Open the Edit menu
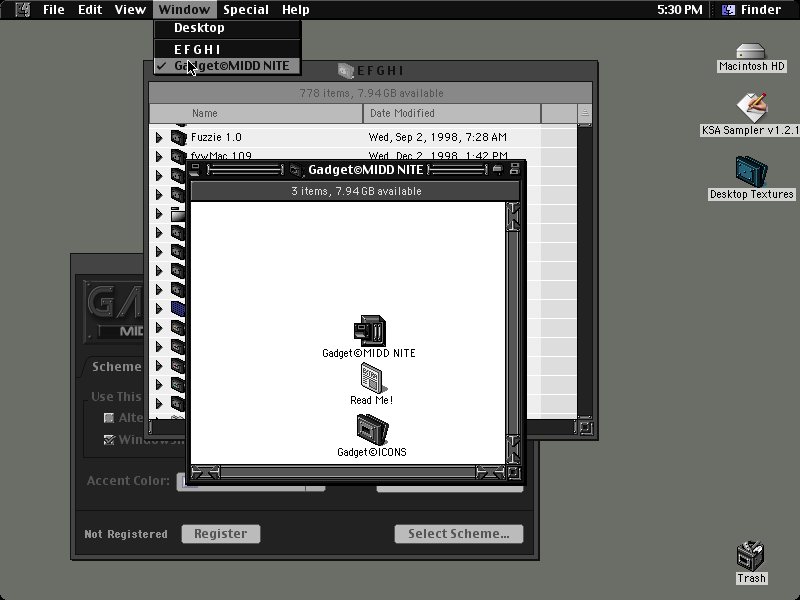This screenshot has width=800, height=600. (90, 10)
